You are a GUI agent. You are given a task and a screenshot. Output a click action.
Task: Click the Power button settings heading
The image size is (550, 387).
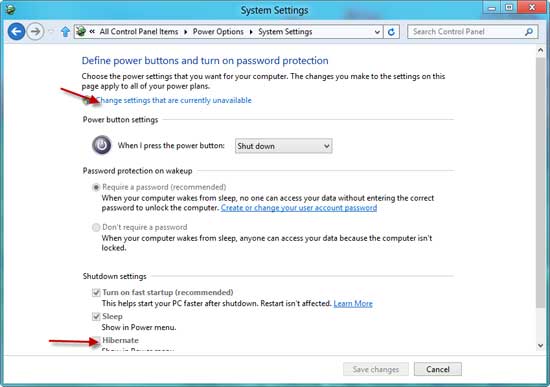coord(120,120)
